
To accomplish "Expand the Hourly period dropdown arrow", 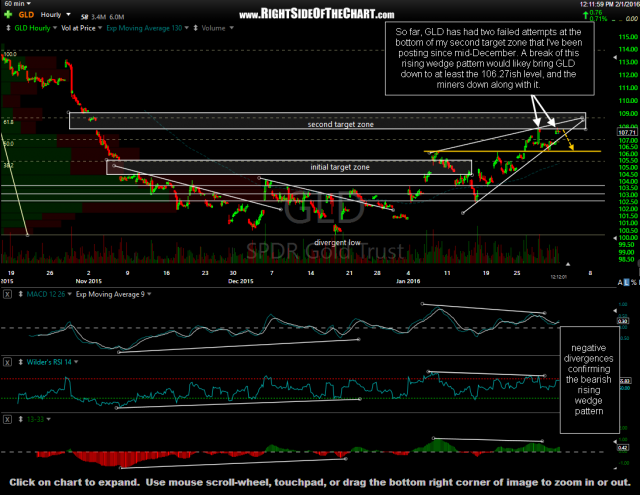I will pyautogui.click(x=68, y=15).
